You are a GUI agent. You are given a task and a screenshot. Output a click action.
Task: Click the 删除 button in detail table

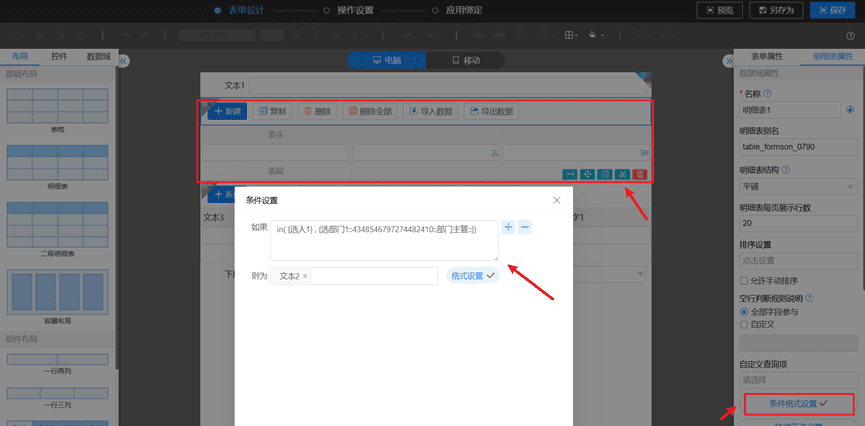point(317,111)
